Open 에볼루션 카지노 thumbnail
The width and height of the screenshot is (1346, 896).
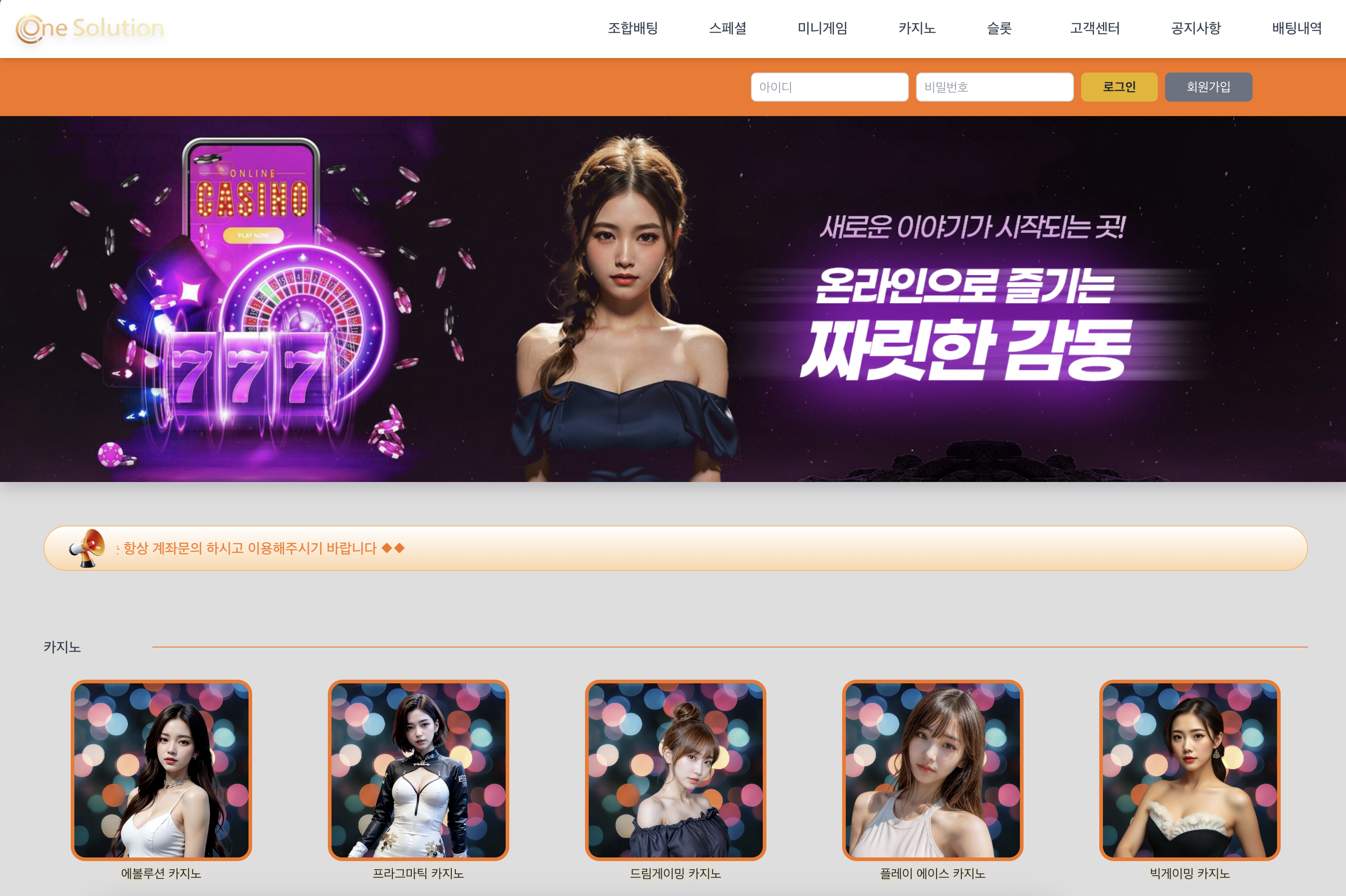161,769
